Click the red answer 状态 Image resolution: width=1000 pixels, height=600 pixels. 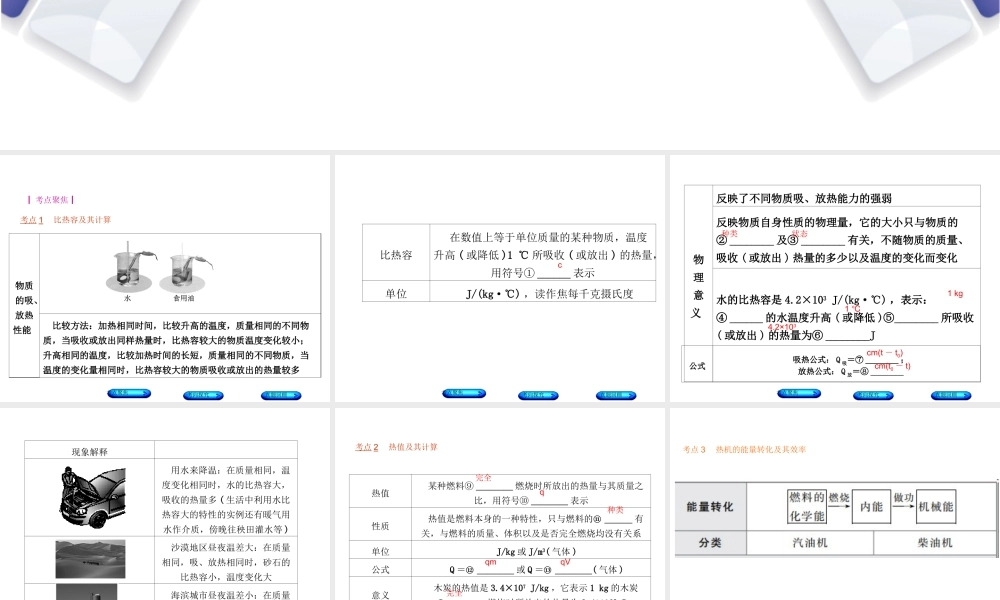click(800, 234)
